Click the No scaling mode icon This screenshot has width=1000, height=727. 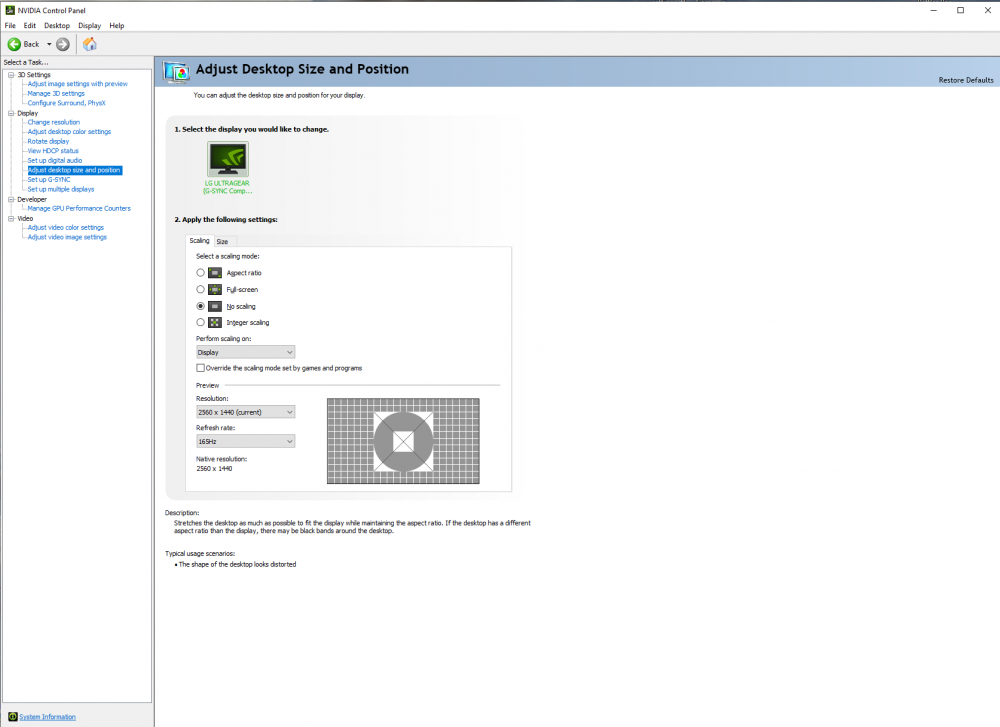point(214,306)
